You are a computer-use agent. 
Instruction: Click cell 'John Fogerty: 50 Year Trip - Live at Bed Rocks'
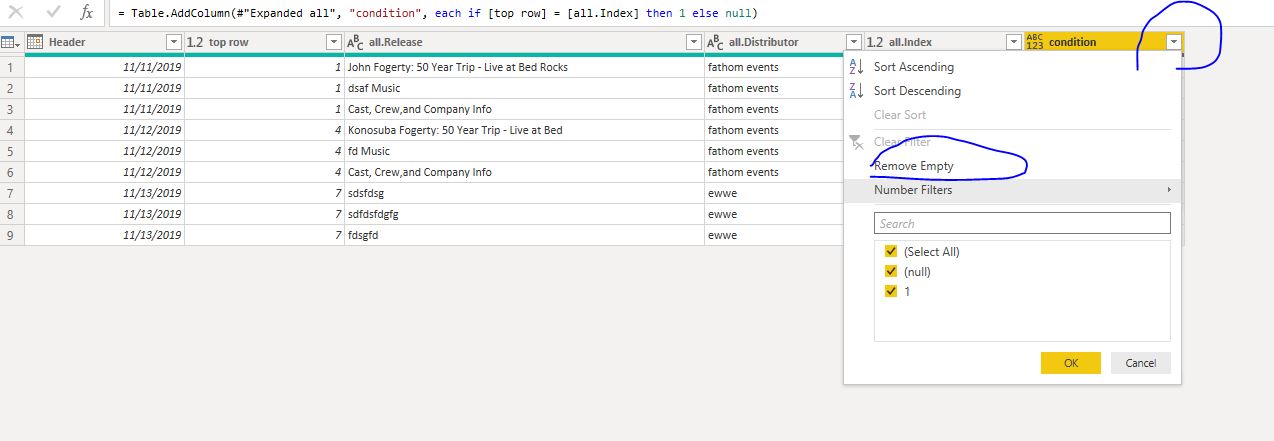(x=524, y=67)
